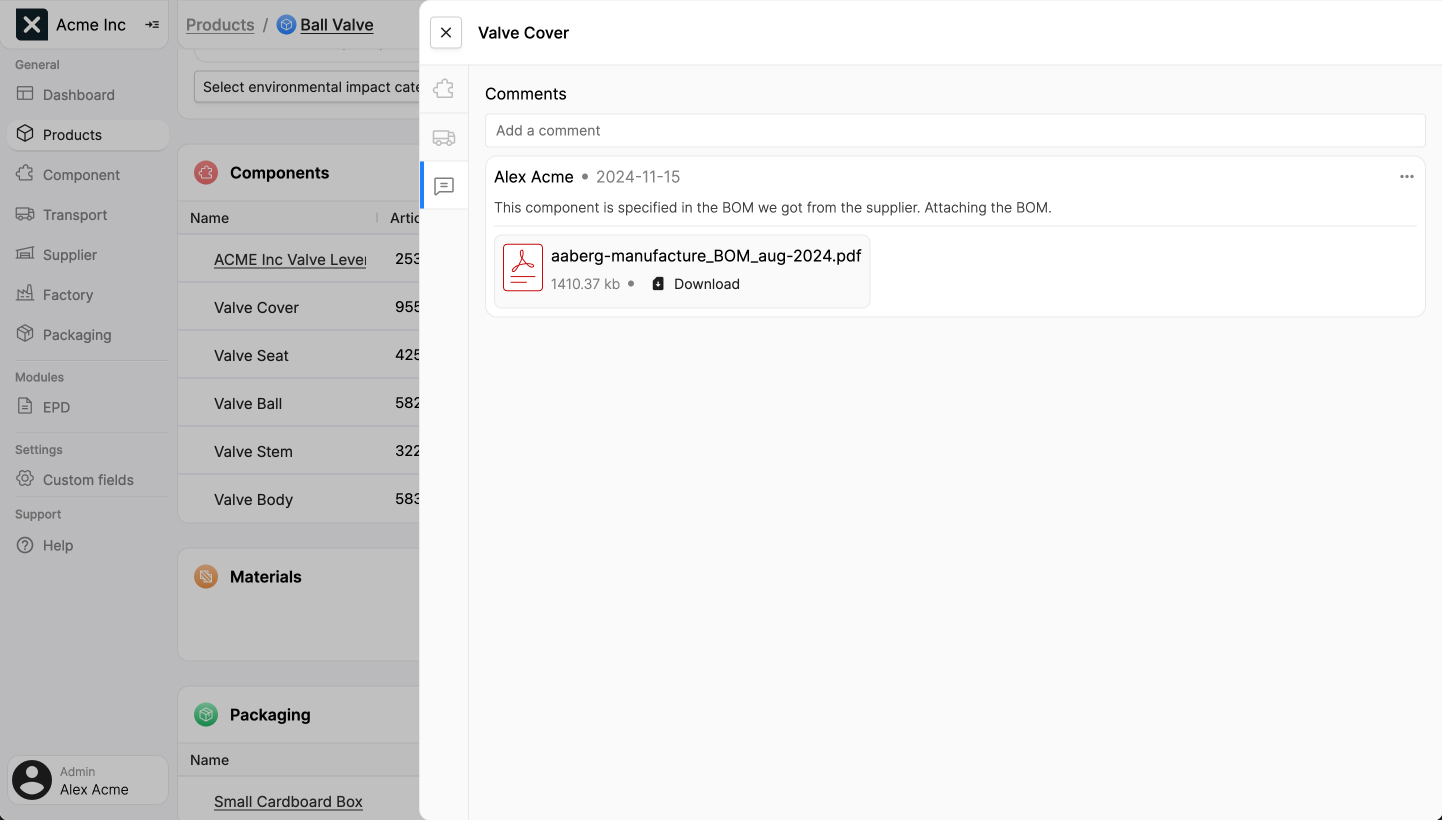The height and width of the screenshot is (820, 1442).
Task: Click the Factory icon in the sidebar
Action: [24, 294]
